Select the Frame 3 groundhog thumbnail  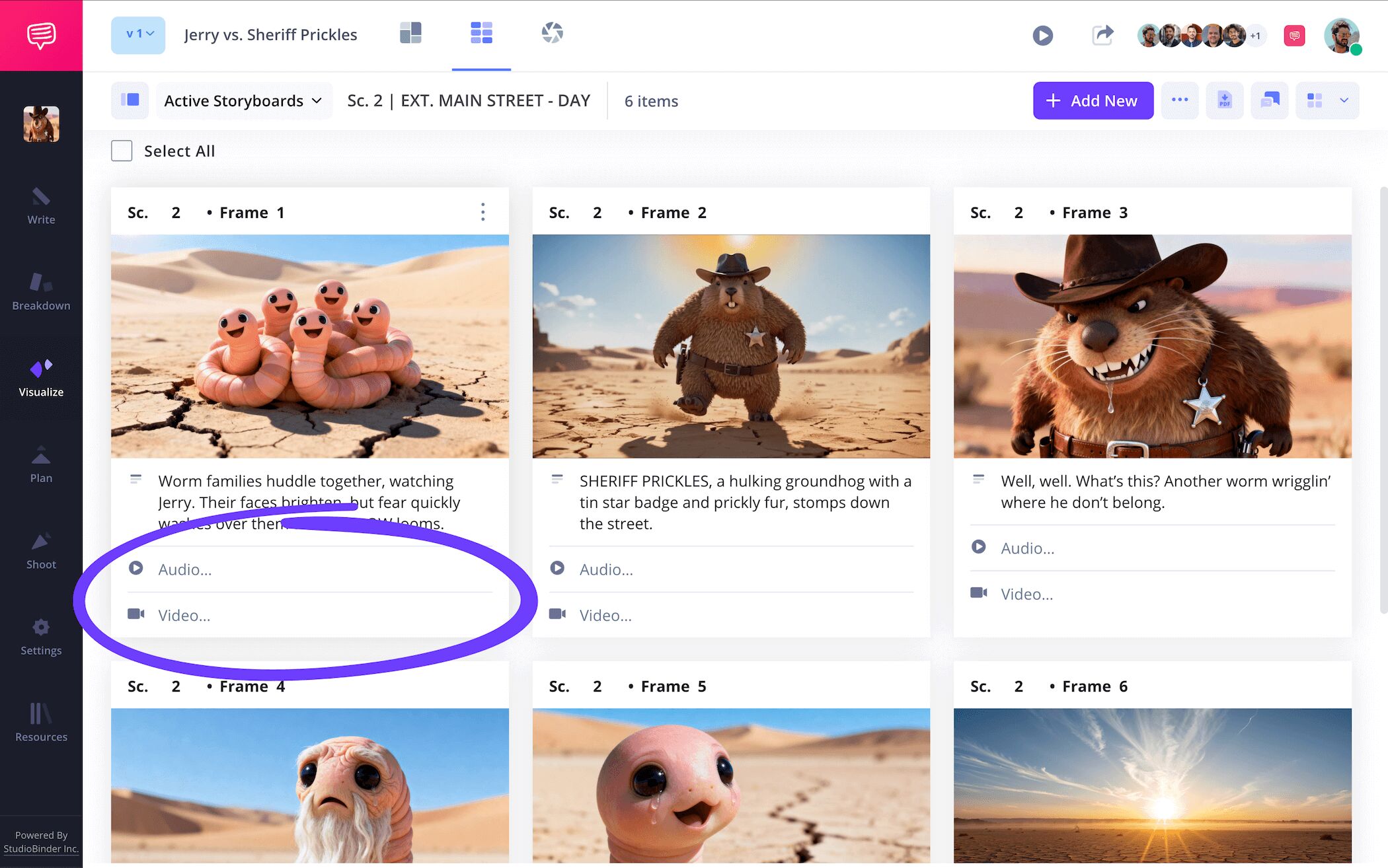1152,345
